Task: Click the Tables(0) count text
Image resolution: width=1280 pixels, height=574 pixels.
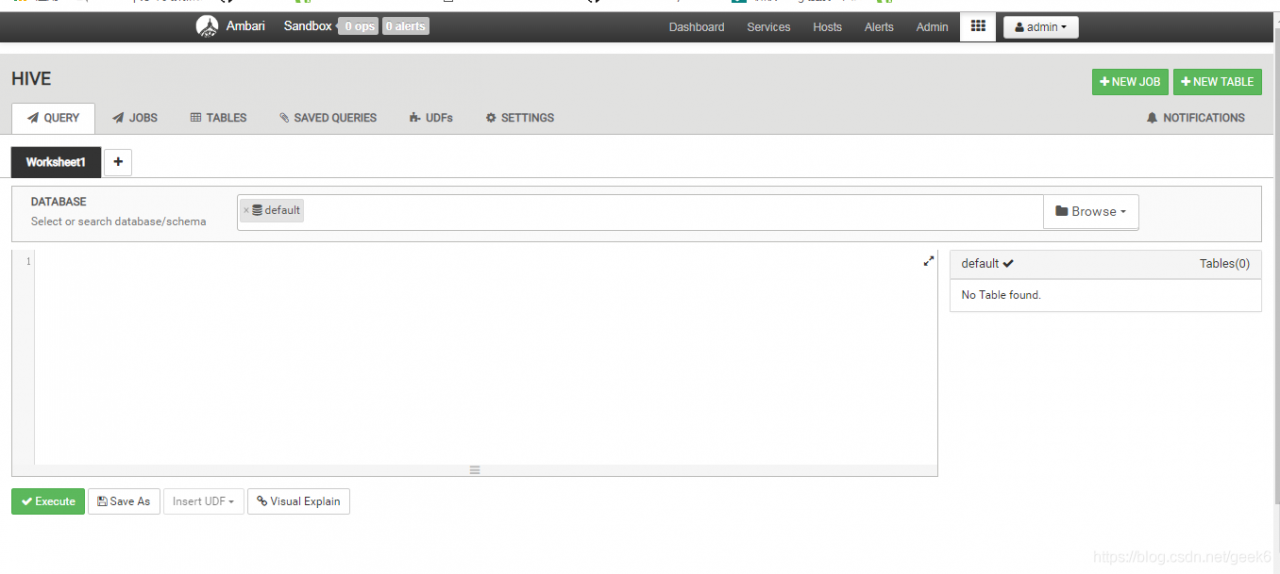Action: pos(1224,264)
